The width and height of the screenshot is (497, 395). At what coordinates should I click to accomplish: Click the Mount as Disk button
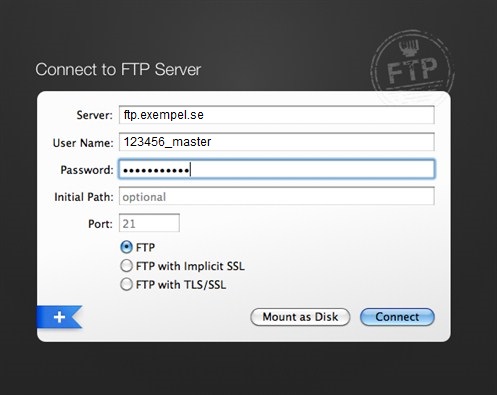click(300, 317)
